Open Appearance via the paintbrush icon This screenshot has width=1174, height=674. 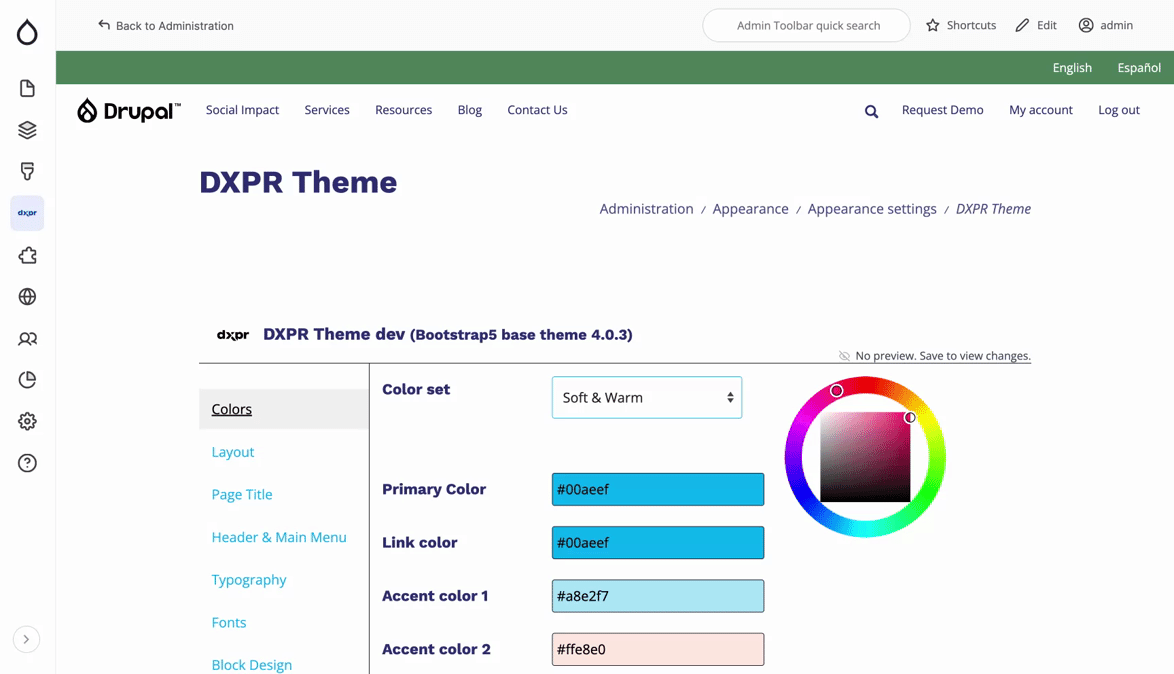pos(26,171)
